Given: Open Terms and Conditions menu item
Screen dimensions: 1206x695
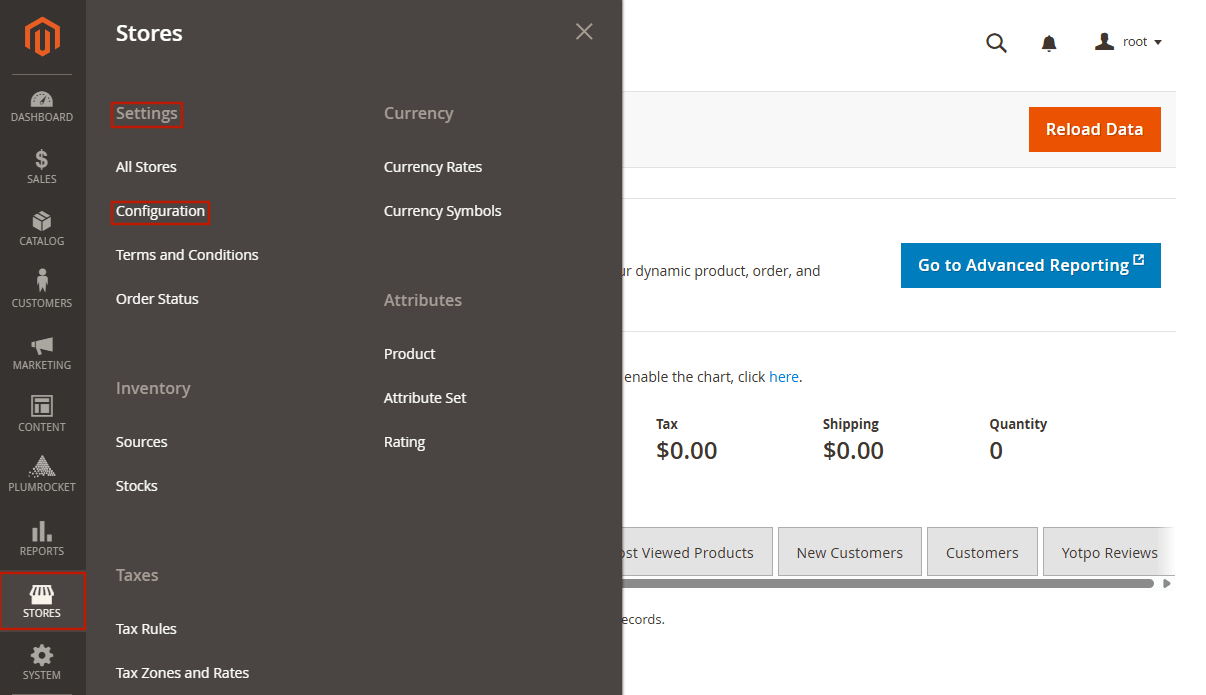Looking at the screenshot, I should [x=187, y=255].
